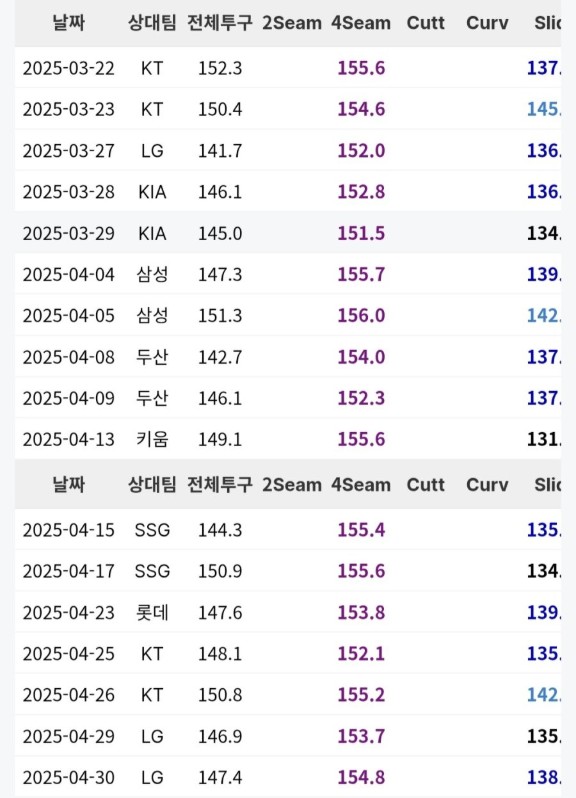Click the 2Seam header in top table
The image size is (576, 798).
tap(292, 23)
